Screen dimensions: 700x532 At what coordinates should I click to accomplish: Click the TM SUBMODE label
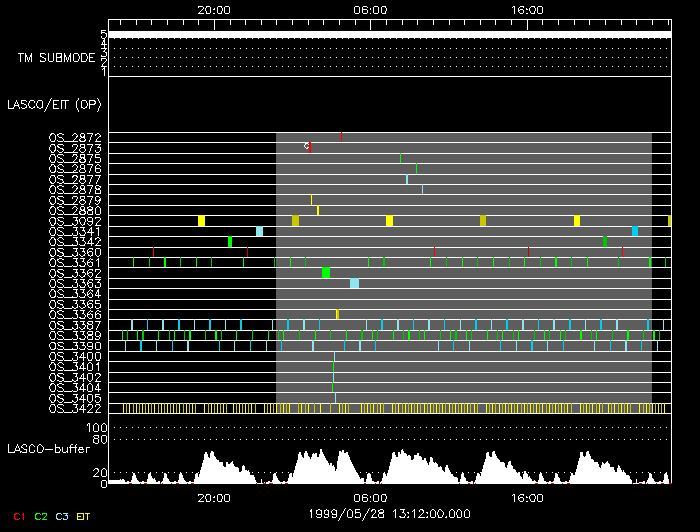tap(55, 58)
